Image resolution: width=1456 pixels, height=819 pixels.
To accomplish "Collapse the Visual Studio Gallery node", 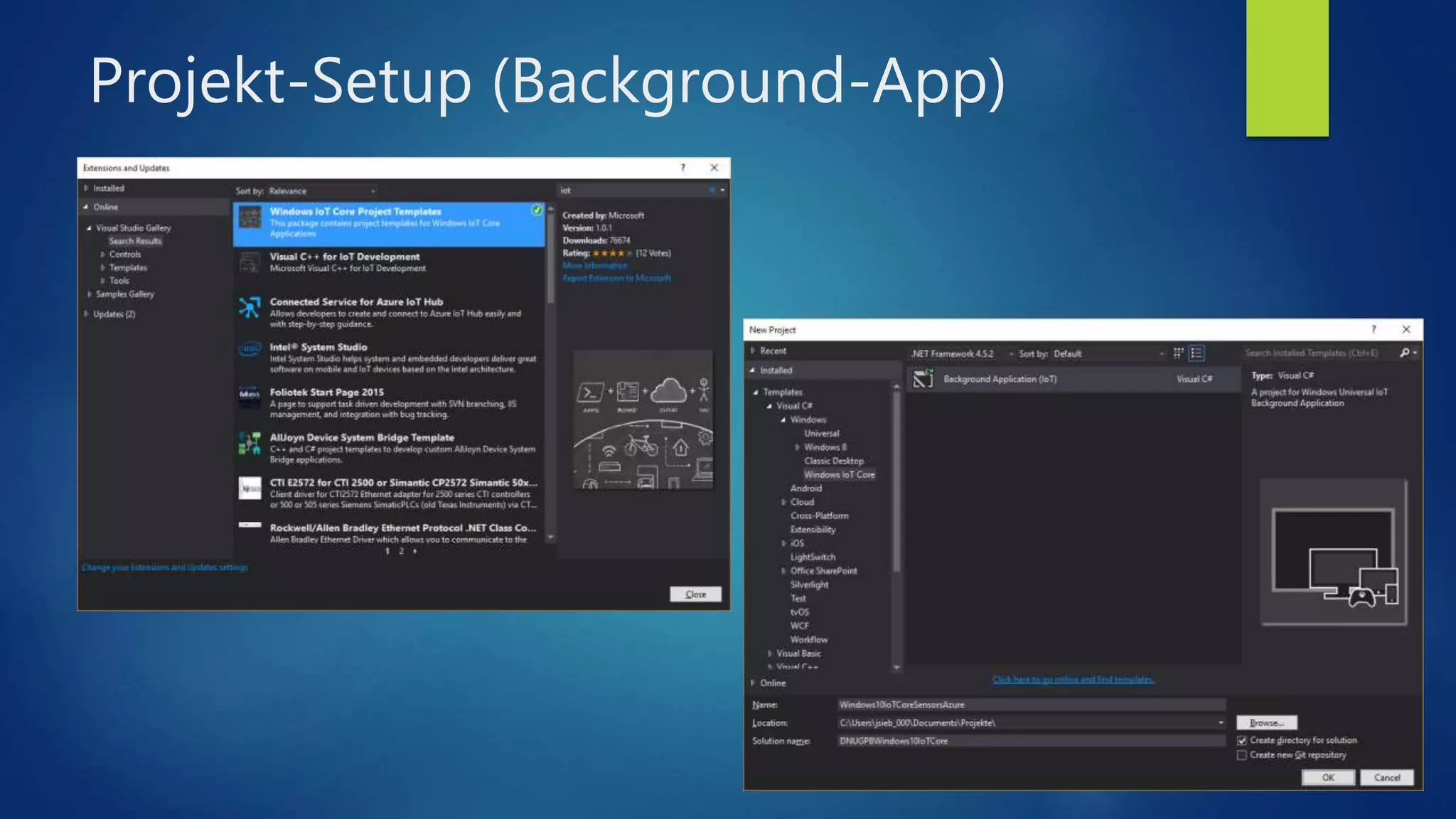I will (89, 228).
